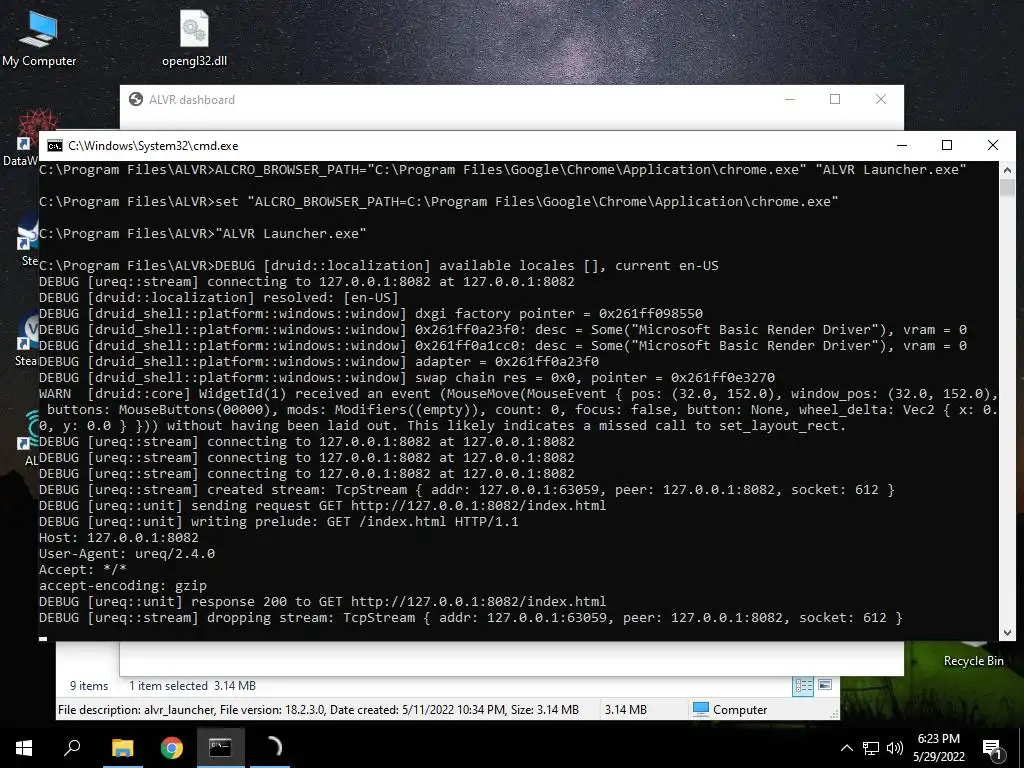Switch Explorer to large icons view
The height and width of the screenshot is (768, 1024).
pyautogui.click(x=825, y=685)
